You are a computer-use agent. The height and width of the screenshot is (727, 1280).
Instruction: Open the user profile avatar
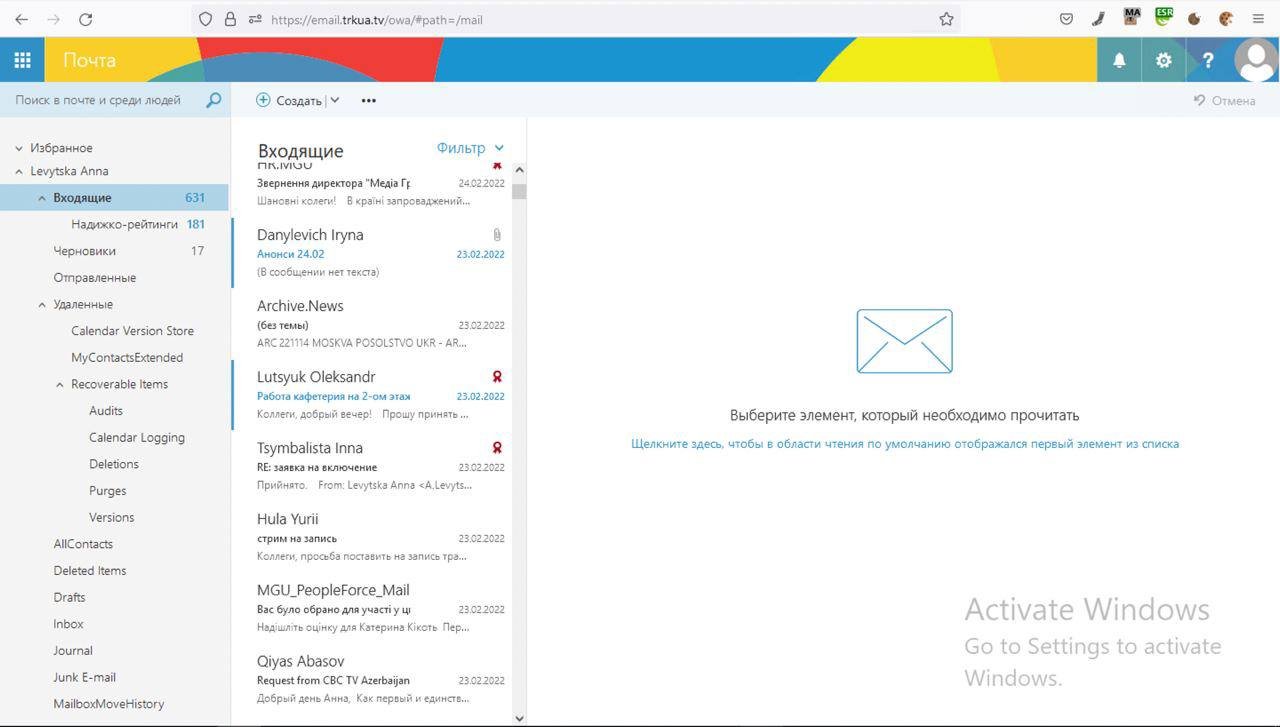pyautogui.click(x=1255, y=60)
